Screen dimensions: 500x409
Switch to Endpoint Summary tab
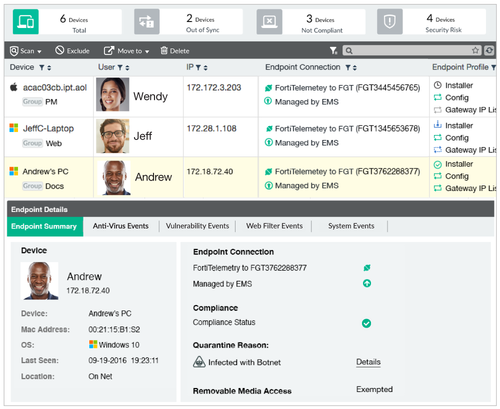[45, 226]
